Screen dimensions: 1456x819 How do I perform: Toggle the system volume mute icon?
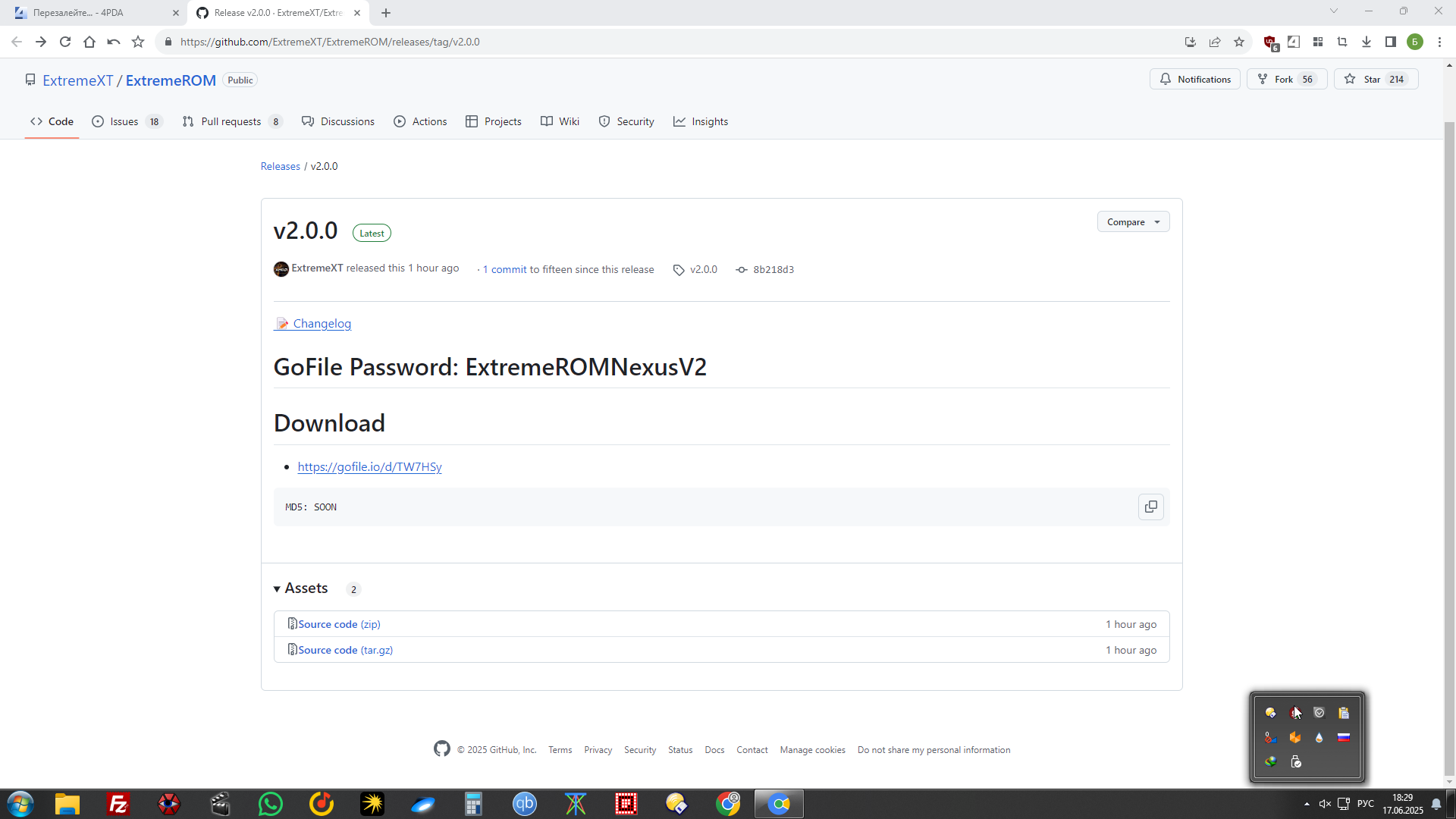pos(1325,804)
